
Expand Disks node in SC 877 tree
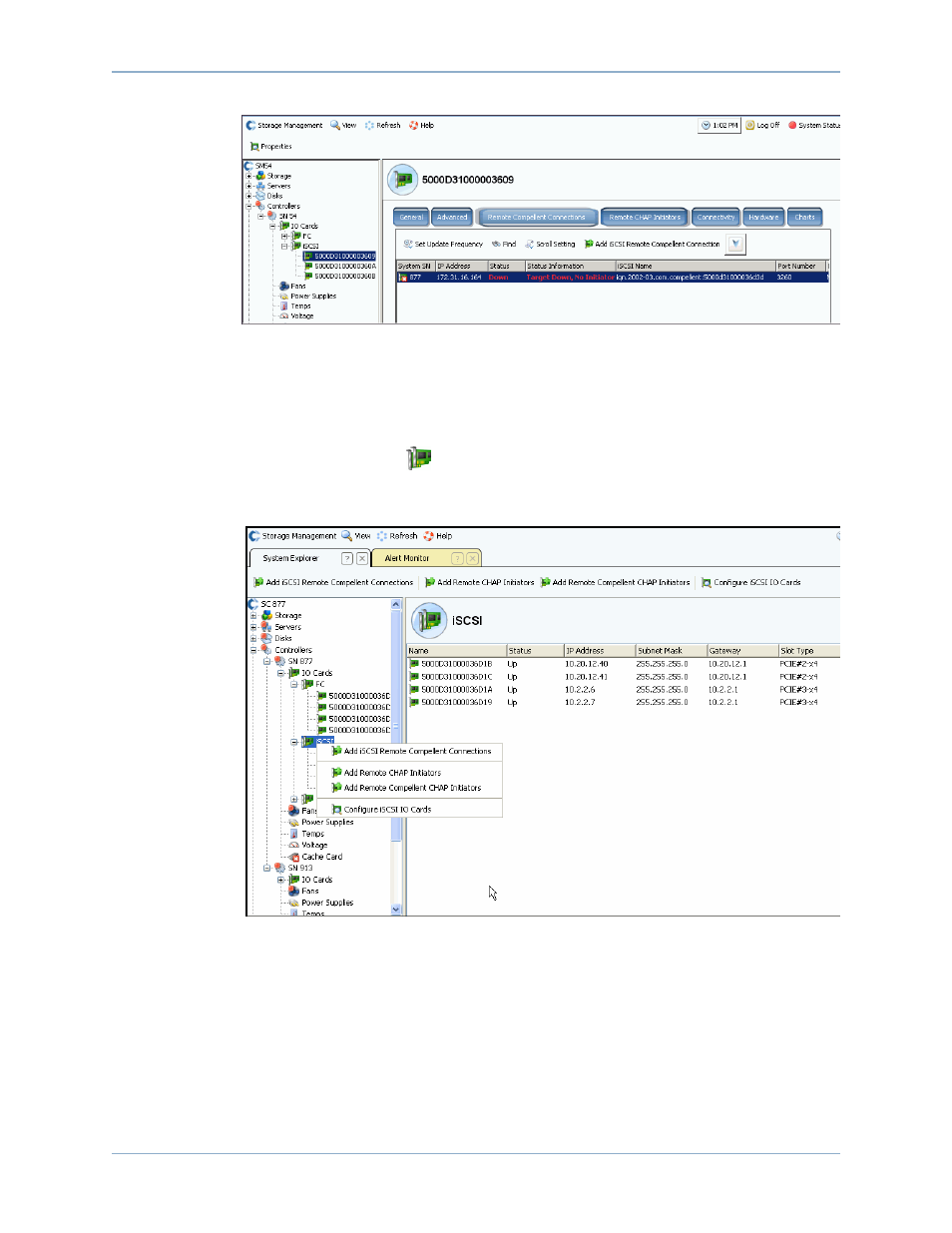click(x=253, y=639)
